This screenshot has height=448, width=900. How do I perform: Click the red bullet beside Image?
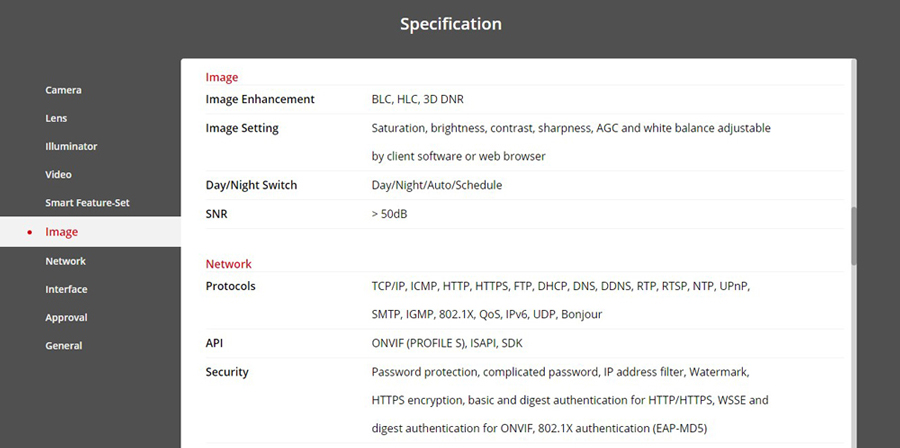tap(30, 232)
